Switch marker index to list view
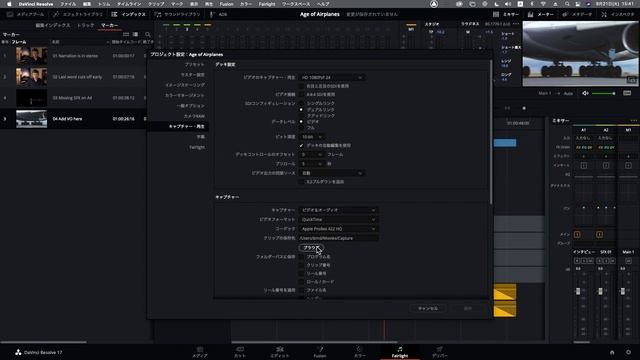This screenshot has width=640, height=360. click(x=136, y=34)
